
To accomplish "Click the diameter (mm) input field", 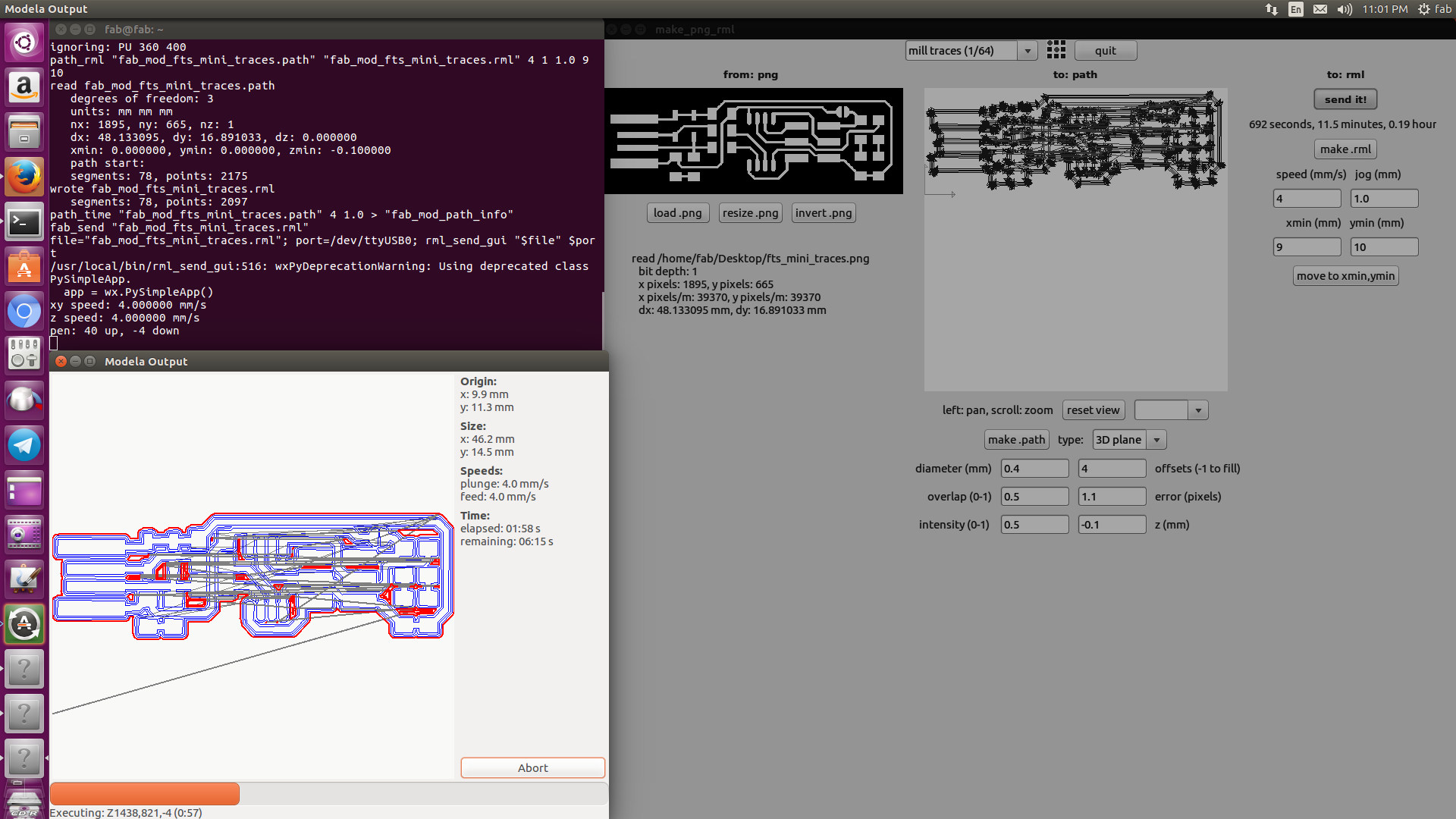I will [1034, 469].
